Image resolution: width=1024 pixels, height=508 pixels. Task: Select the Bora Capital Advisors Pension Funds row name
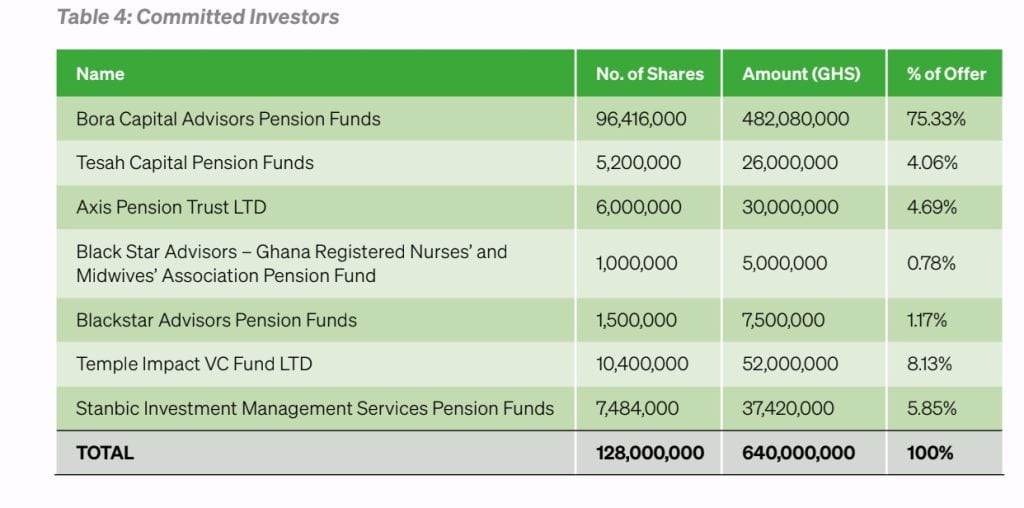pyautogui.click(x=228, y=119)
